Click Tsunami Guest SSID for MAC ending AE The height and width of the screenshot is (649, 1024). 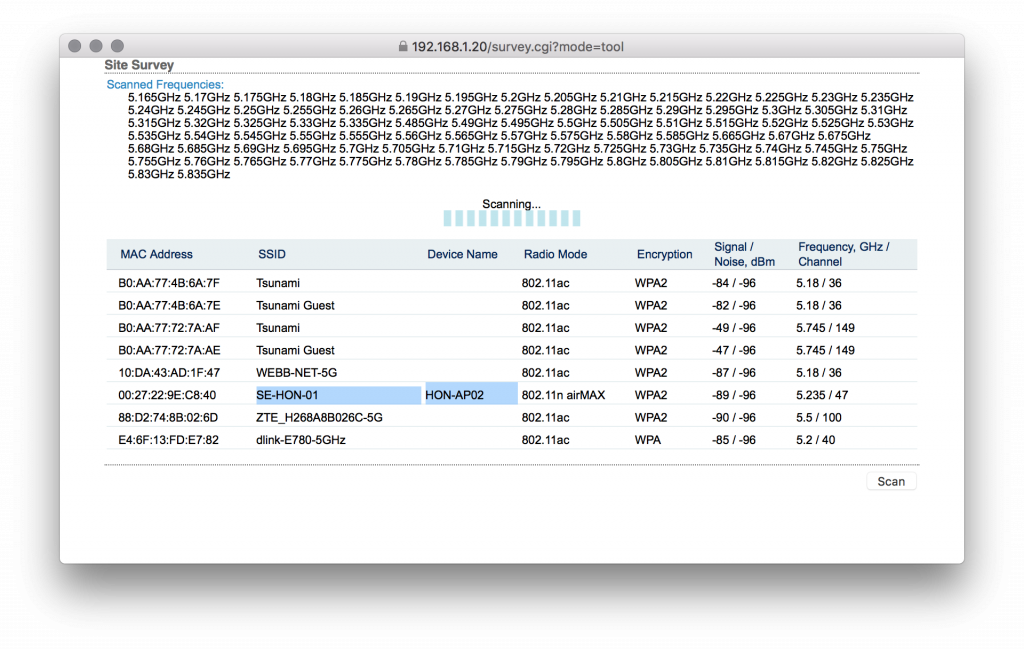click(x=295, y=350)
